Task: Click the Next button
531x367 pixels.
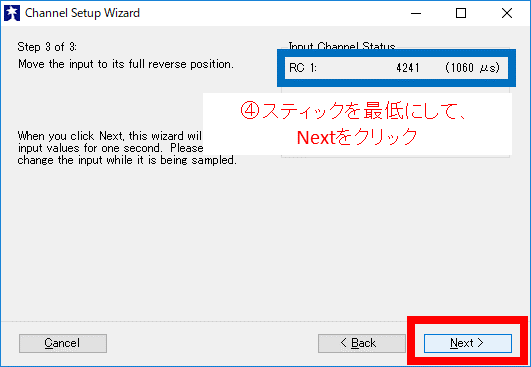Action: click(468, 343)
